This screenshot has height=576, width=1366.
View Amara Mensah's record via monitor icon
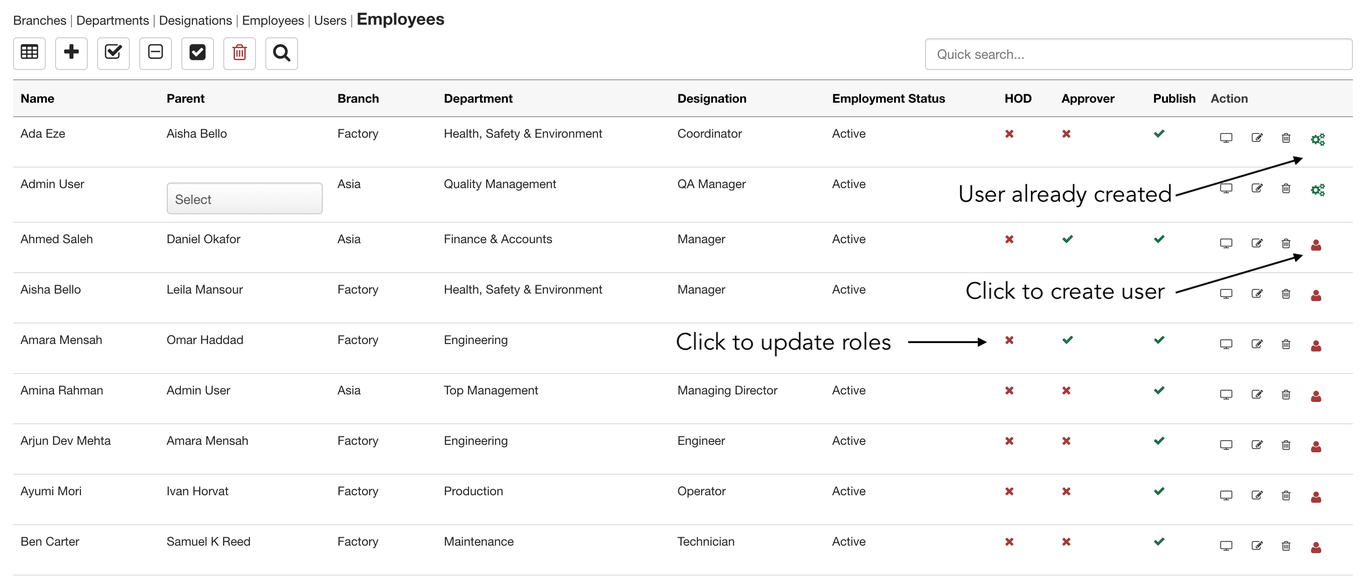(x=1226, y=344)
